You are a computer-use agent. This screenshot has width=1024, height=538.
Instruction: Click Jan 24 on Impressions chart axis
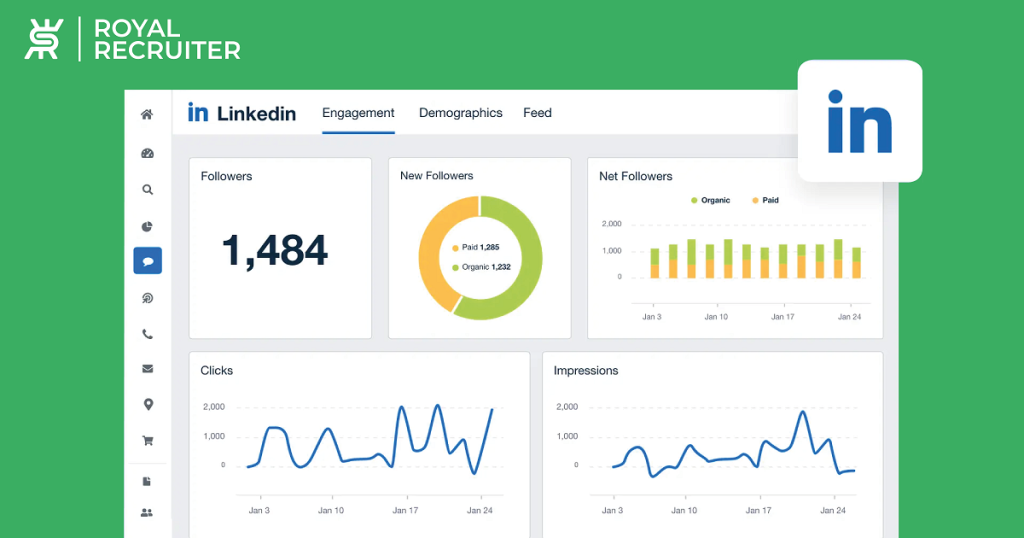click(833, 511)
